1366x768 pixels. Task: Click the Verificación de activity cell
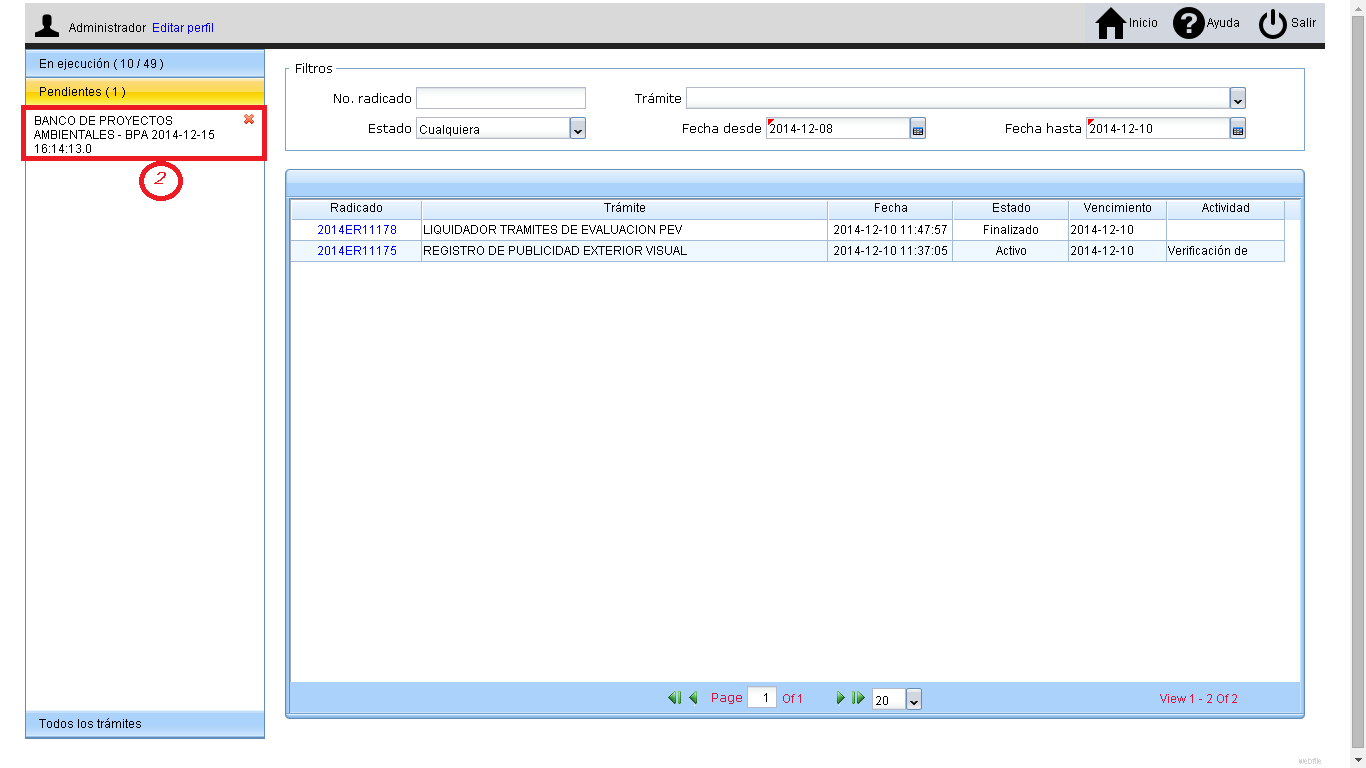pos(1225,251)
